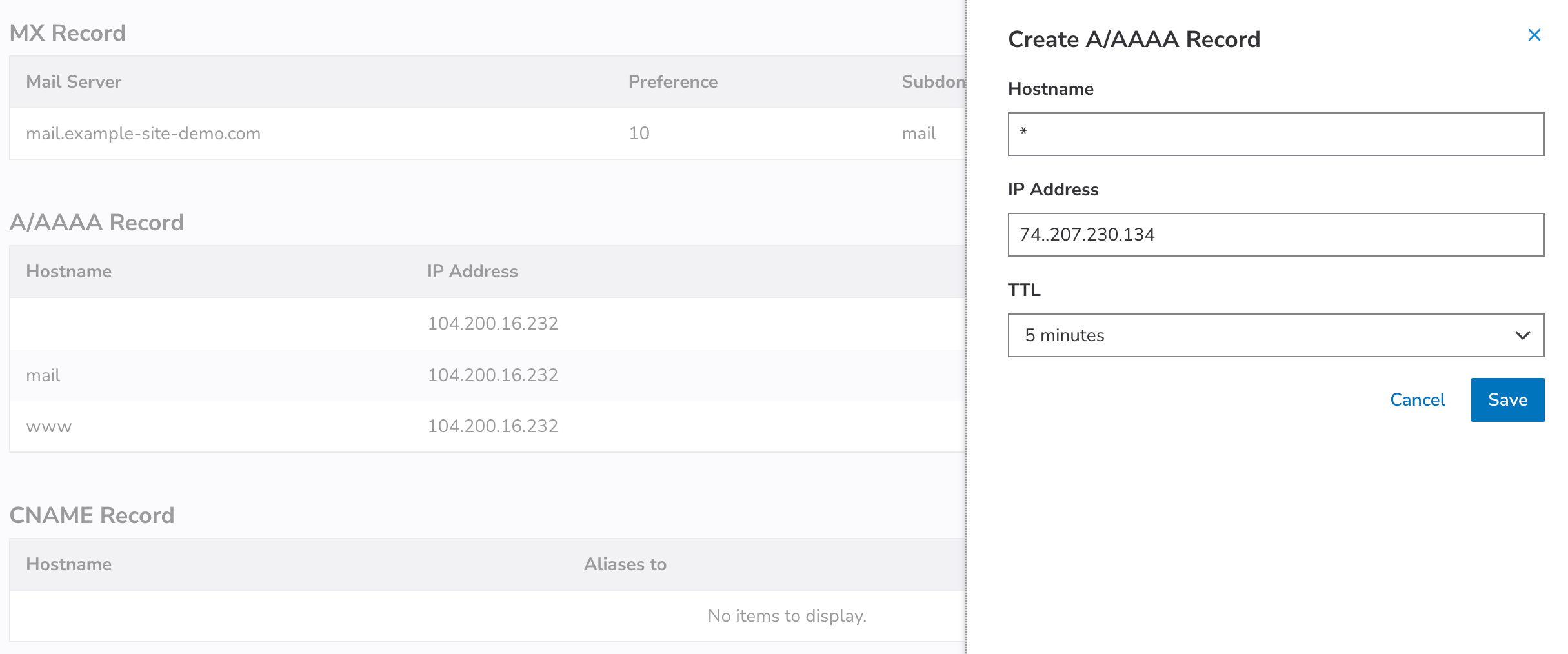Save the new A/AAAA record
This screenshot has width=1568, height=654.
pos(1507,400)
